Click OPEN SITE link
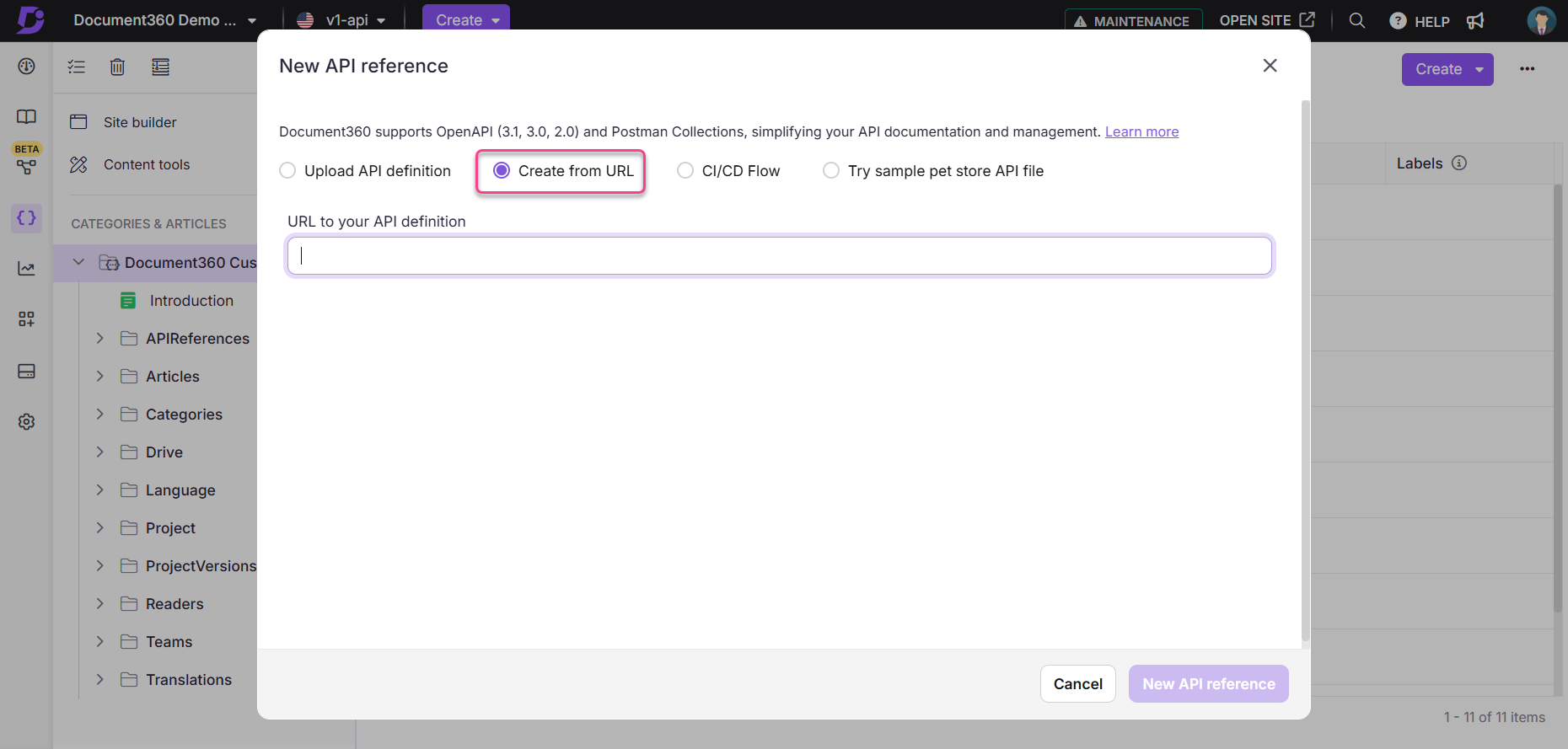The width and height of the screenshot is (1568, 749). [x=1267, y=20]
